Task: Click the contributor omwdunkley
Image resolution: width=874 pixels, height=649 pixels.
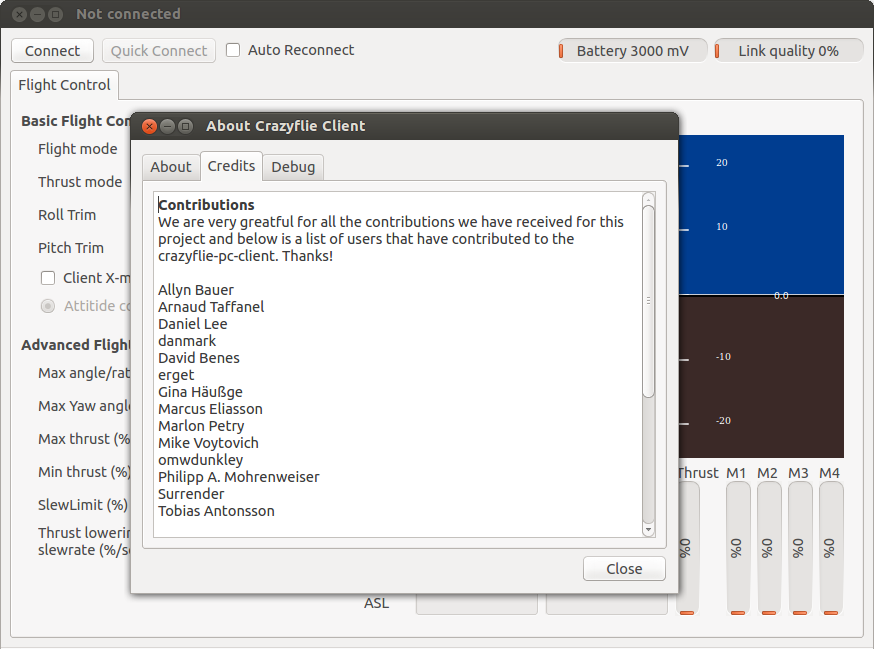Action: point(200,460)
